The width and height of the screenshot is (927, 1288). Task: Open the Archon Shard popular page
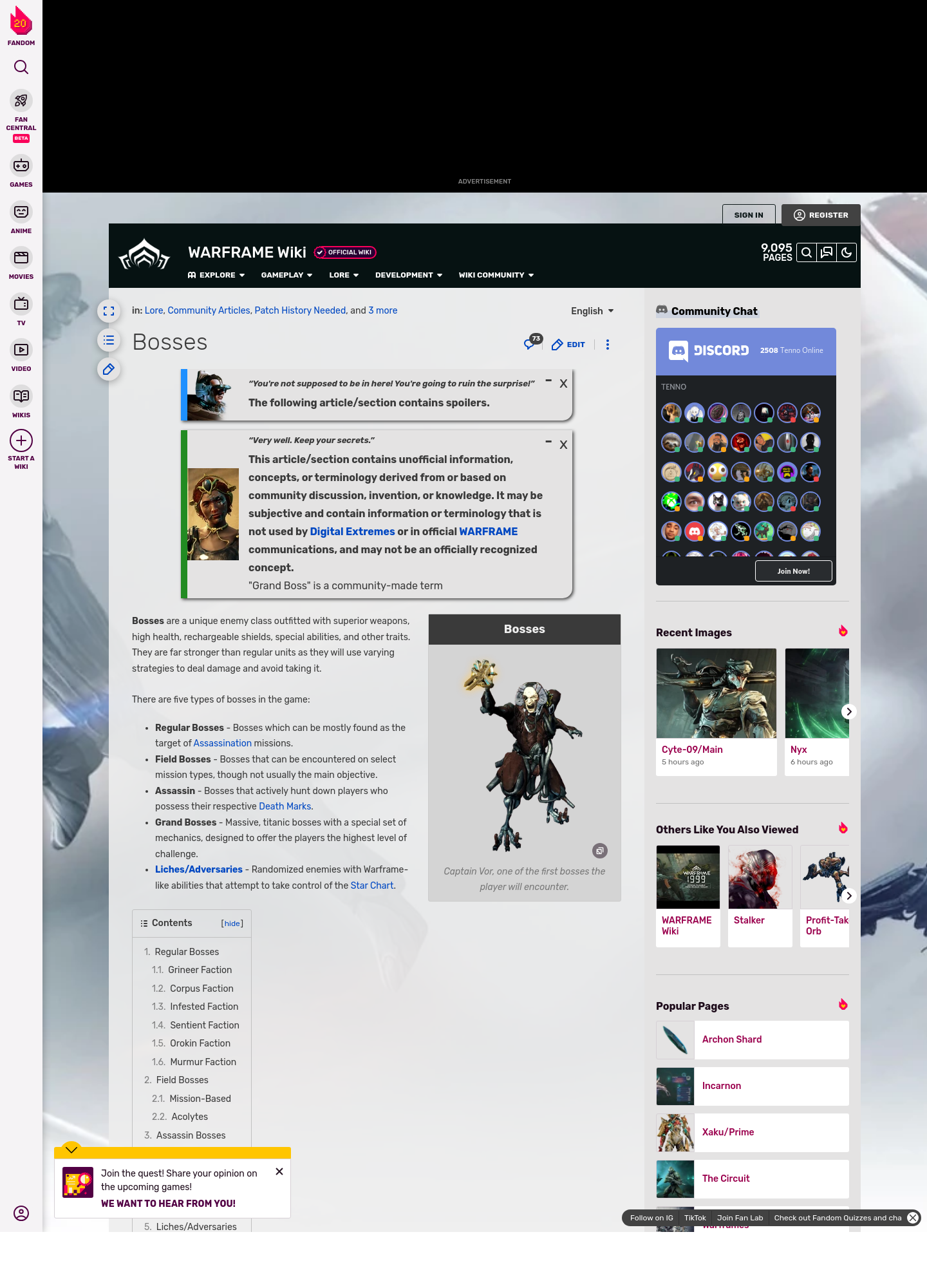coord(753,1039)
